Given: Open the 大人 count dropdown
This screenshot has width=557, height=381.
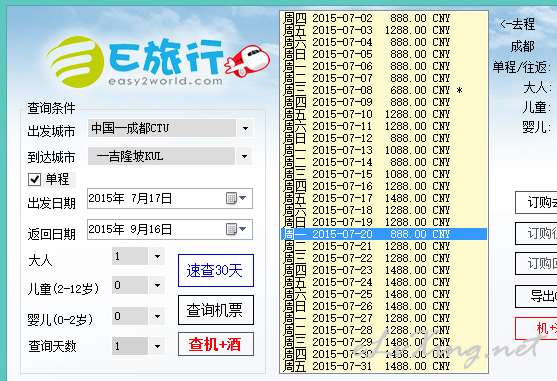Looking at the screenshot, I should 157,256.
